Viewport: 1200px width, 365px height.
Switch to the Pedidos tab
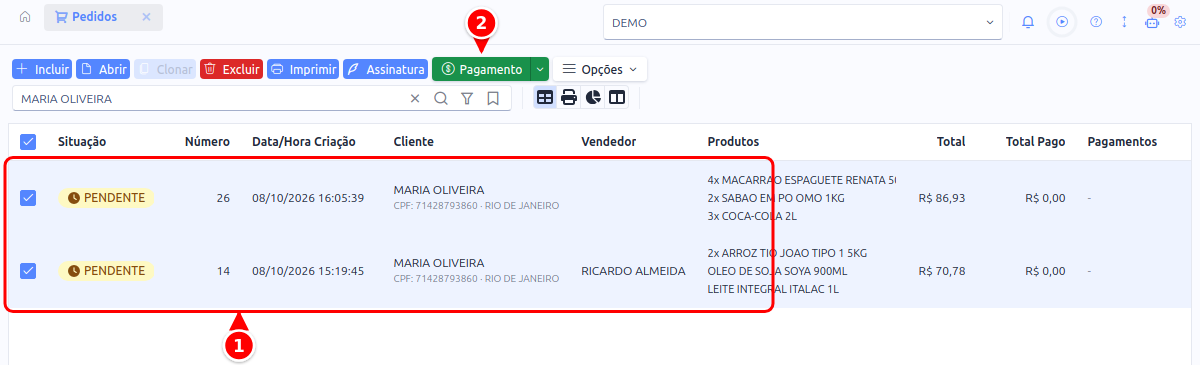click(x=86, y=17)
